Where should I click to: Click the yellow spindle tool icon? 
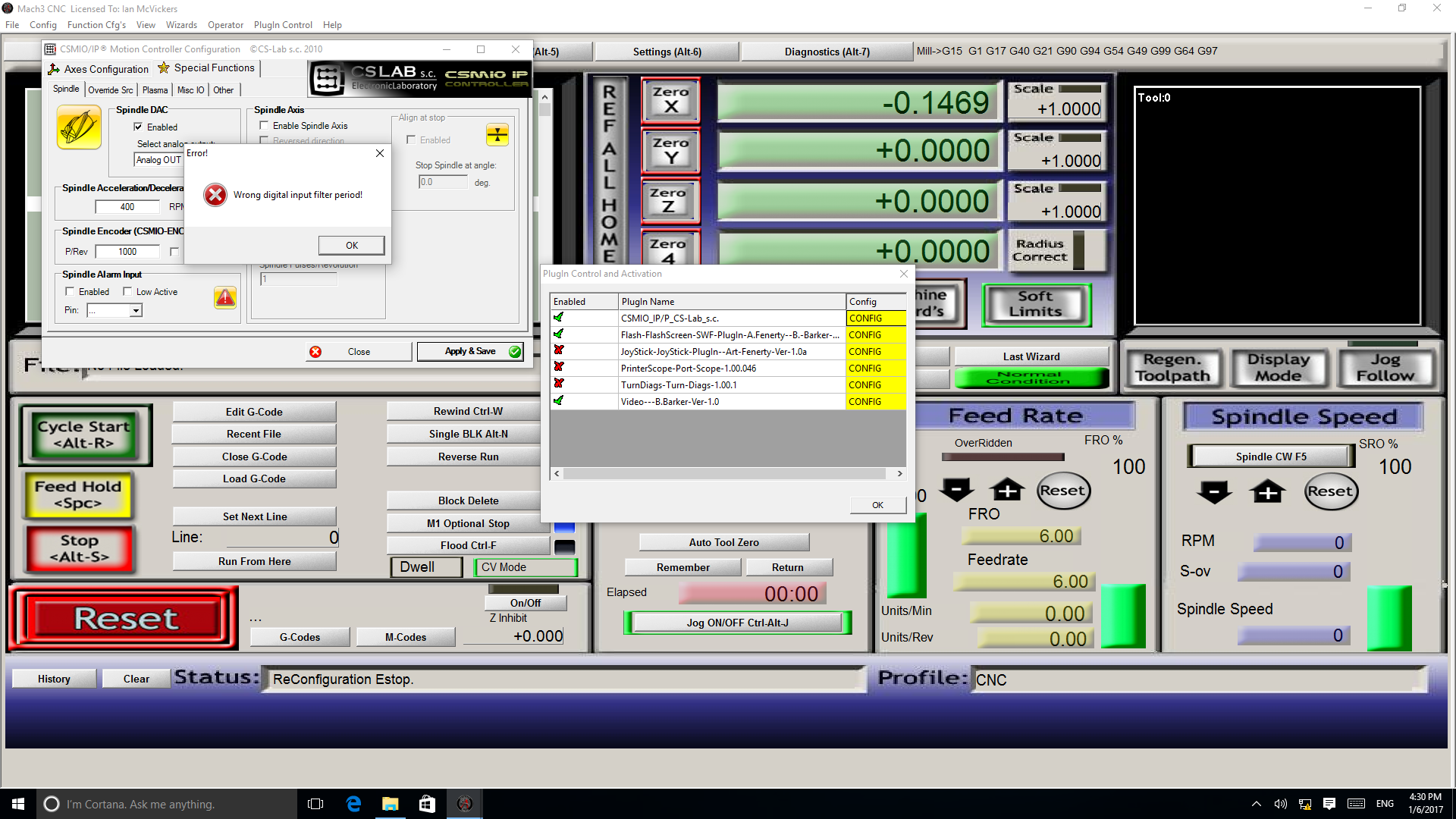click(79, 127)
